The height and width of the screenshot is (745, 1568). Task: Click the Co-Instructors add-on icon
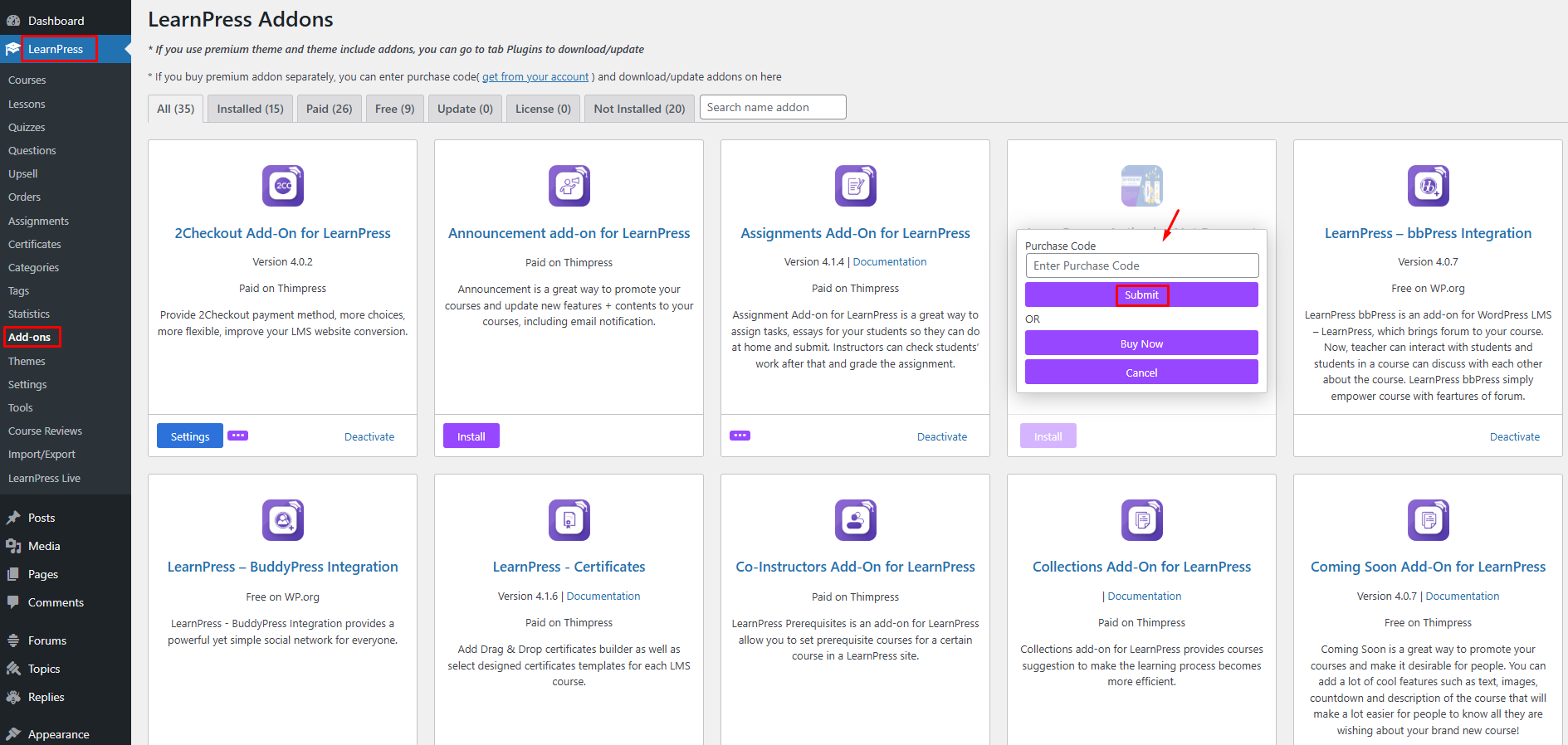click(856, 520)
